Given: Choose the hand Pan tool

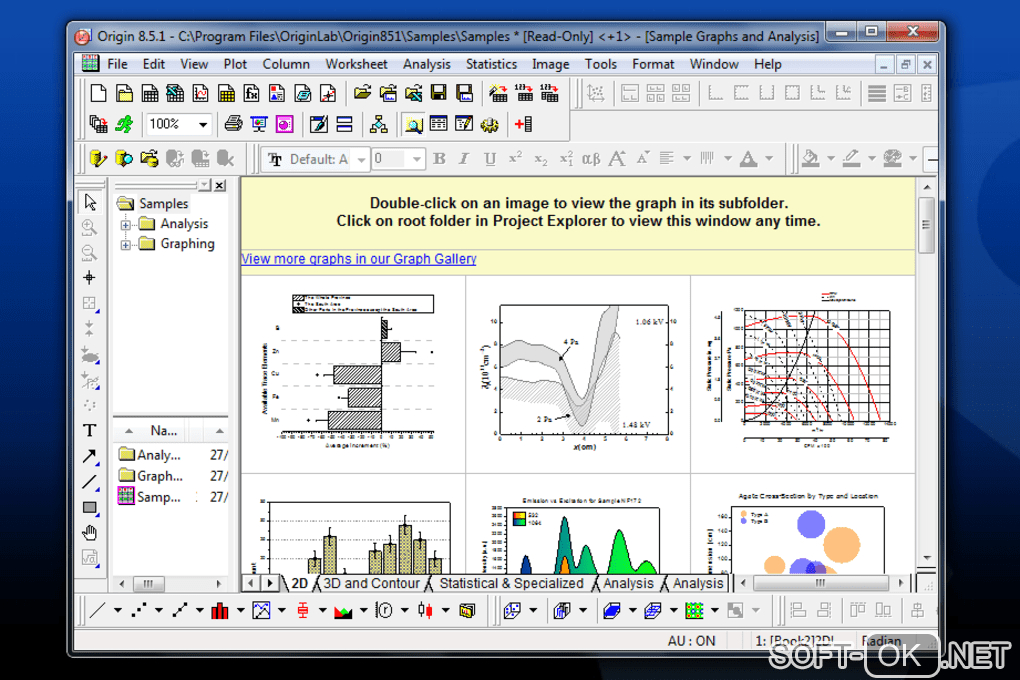Looking at the screenshot, I should 90,533.
